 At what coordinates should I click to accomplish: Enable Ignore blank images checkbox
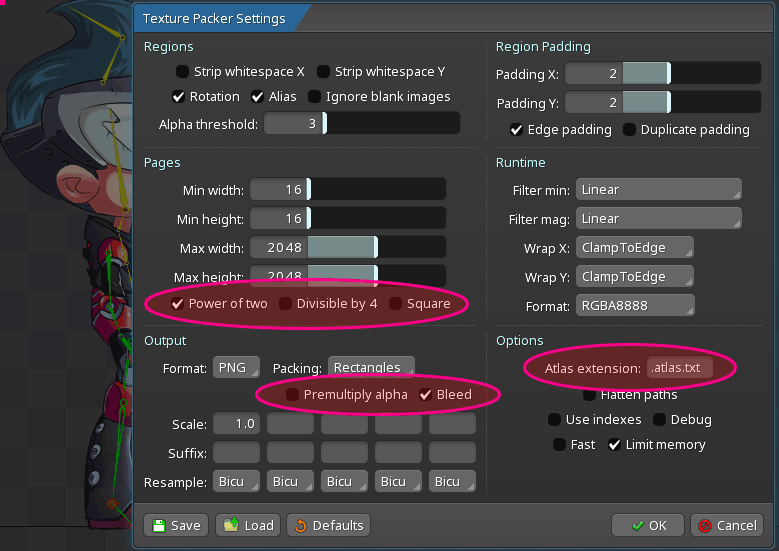click(x=314, y=96)
